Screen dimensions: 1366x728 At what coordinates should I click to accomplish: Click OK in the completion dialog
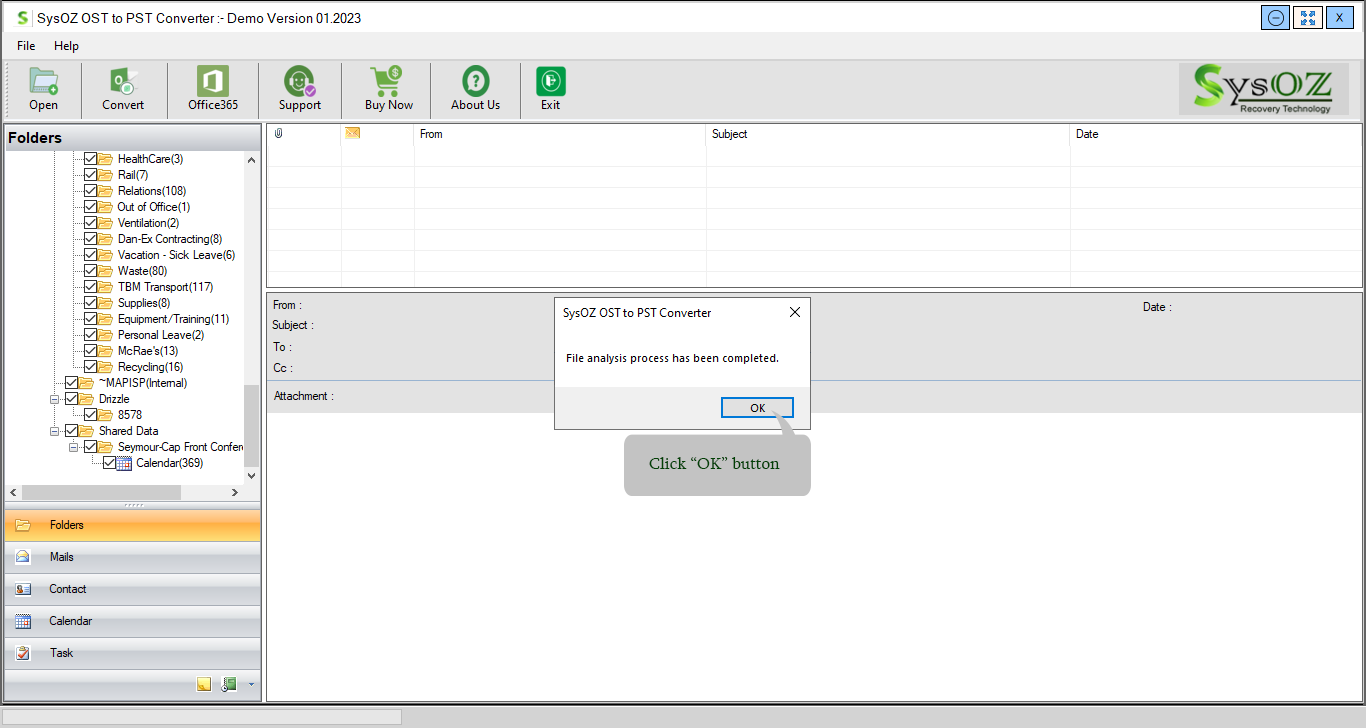[757, 408]
